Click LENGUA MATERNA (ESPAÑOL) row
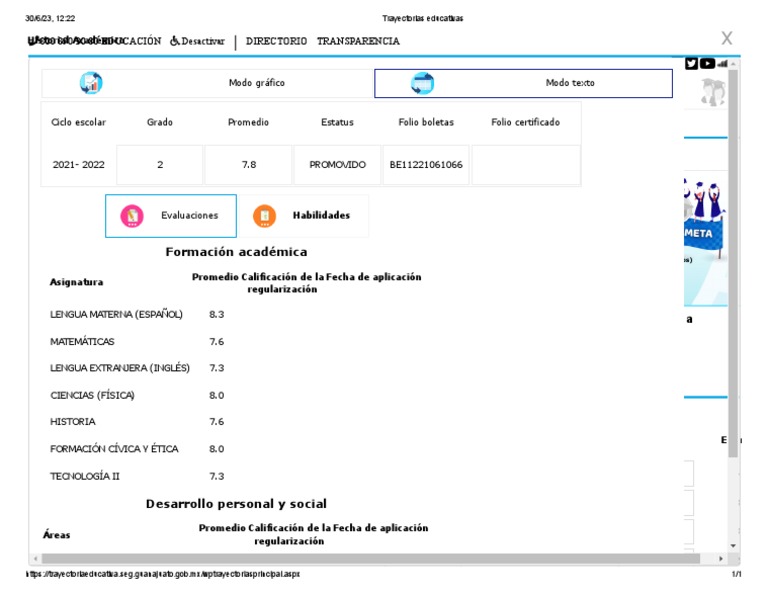 (x=116, y=314)
